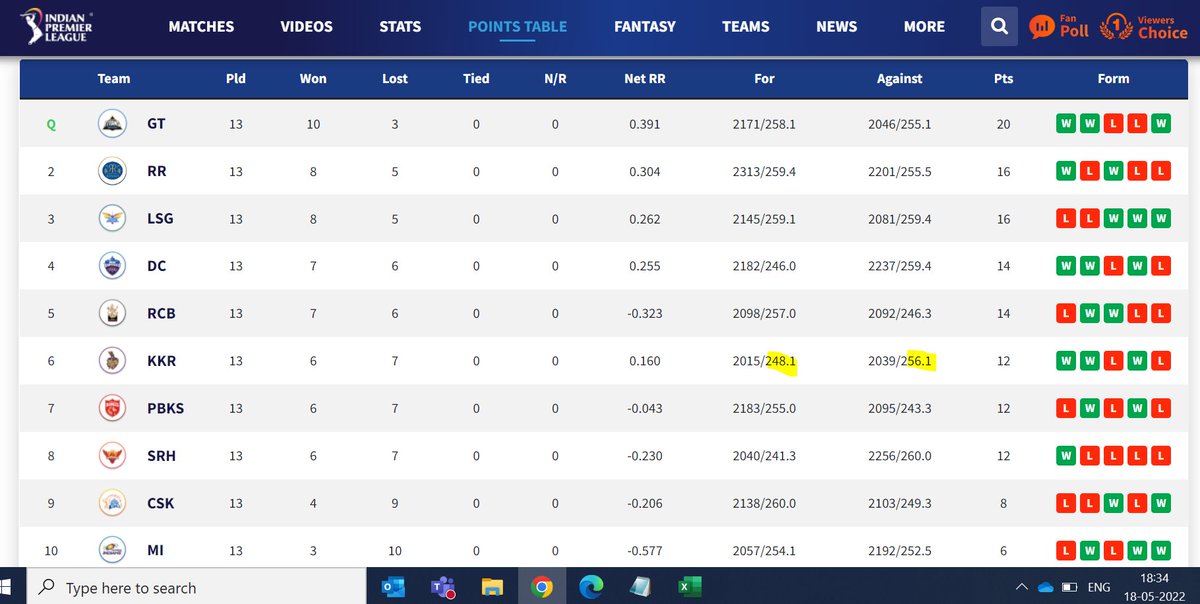1200x604 pixels.
Task: Click GT's Net RR value 0.391
Action: [645, 124]
